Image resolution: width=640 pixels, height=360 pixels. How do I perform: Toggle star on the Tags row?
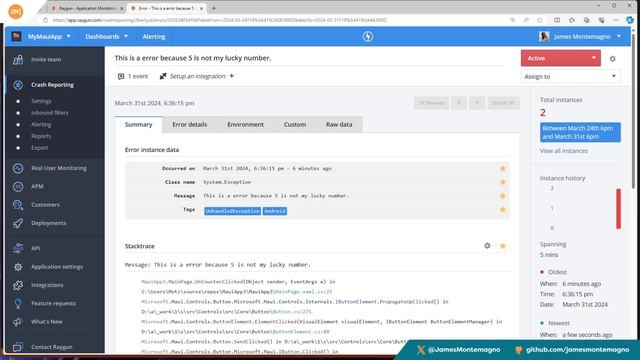(x=502, y=209)
